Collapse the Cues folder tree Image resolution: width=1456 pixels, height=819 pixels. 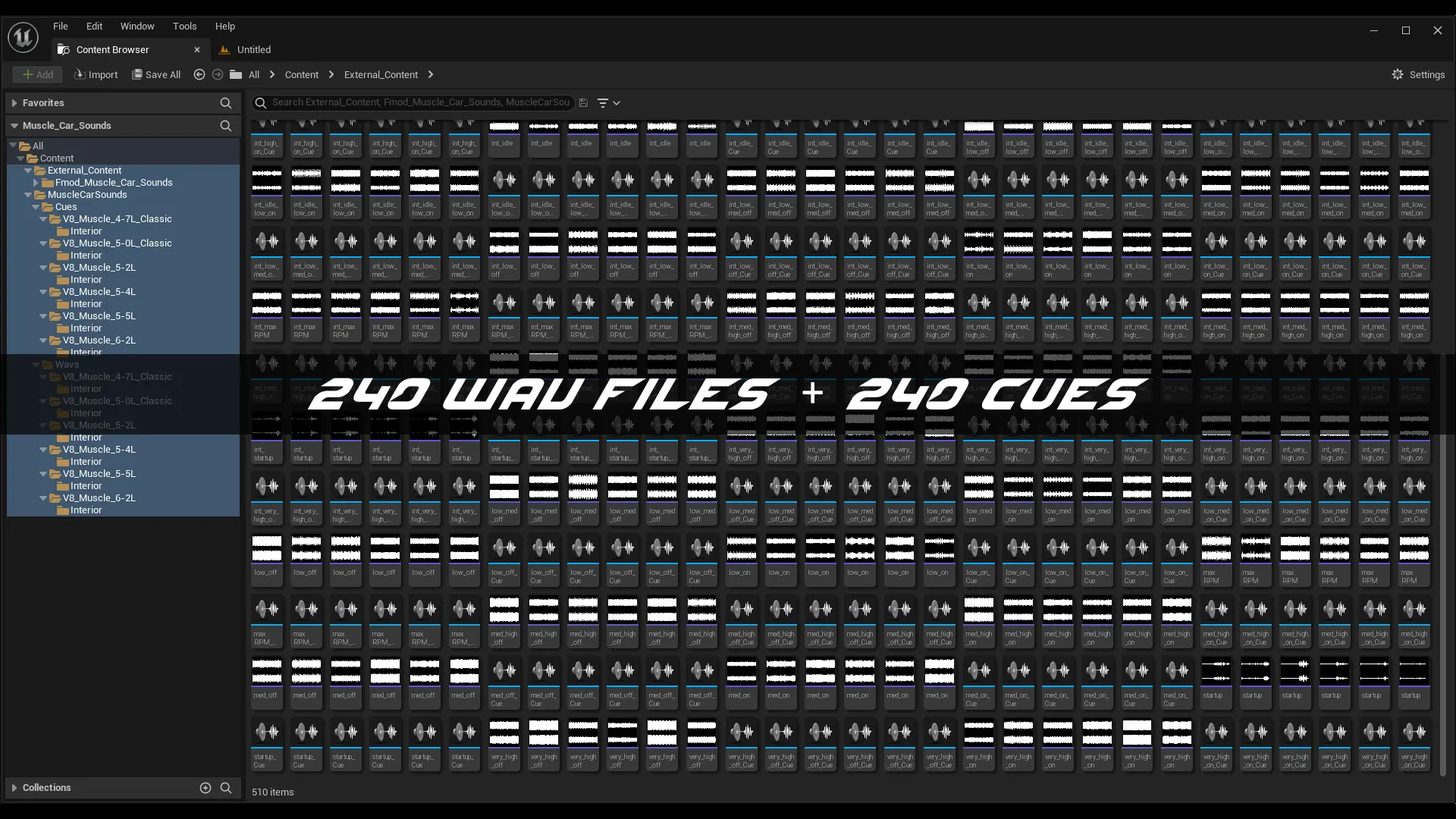36,207
